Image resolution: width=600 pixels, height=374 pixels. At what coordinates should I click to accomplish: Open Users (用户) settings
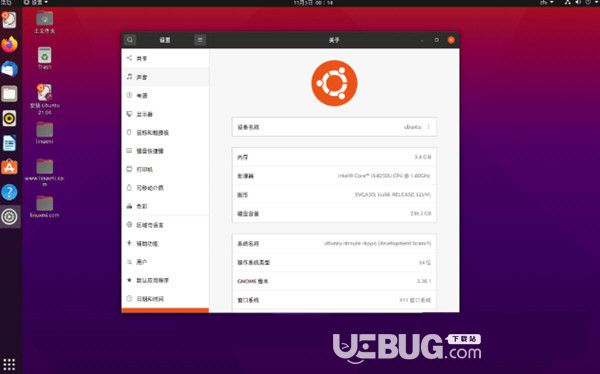tap(165, 262)
